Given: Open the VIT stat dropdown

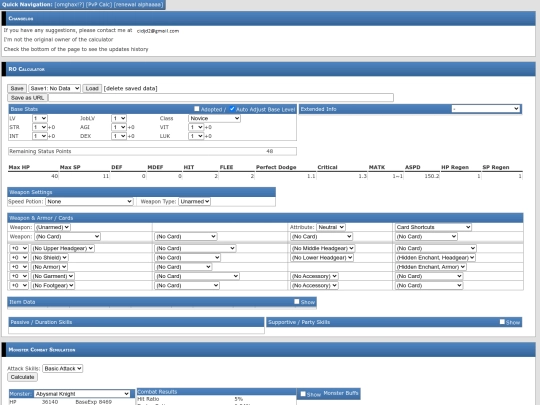Looking at the screenshot, I should point(196,127).
